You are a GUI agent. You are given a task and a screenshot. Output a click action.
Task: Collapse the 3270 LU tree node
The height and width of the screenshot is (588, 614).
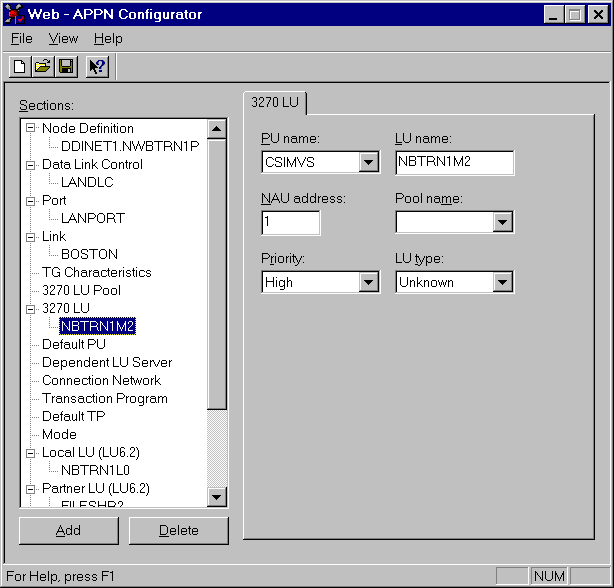(31, 308)
